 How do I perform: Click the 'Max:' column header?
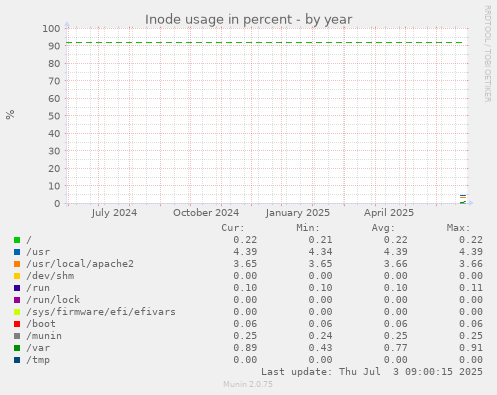[x=458, y=228]
